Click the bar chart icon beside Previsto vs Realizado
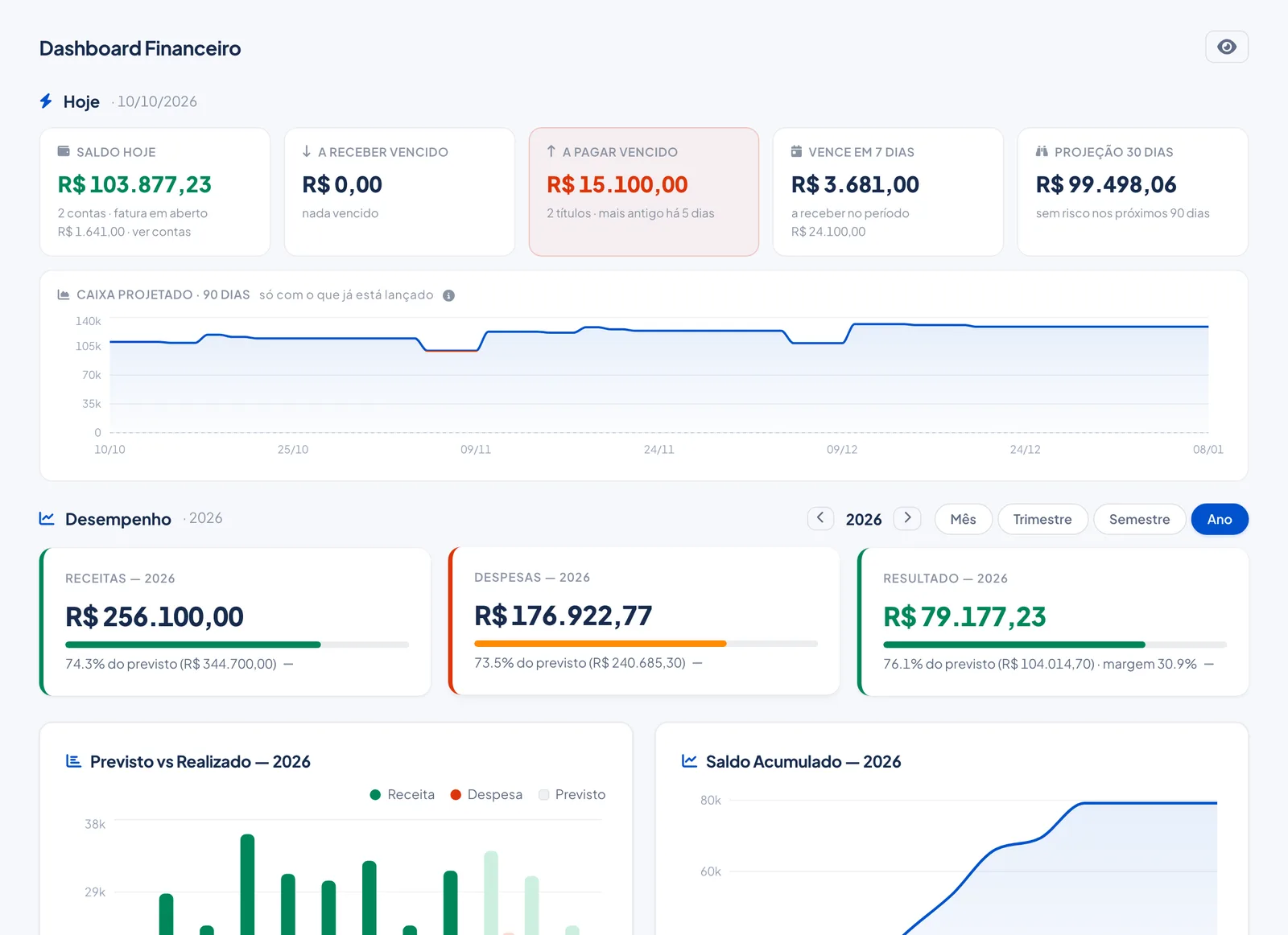The height and width of the screenshot is (935, 1288). tap(73, 760)
